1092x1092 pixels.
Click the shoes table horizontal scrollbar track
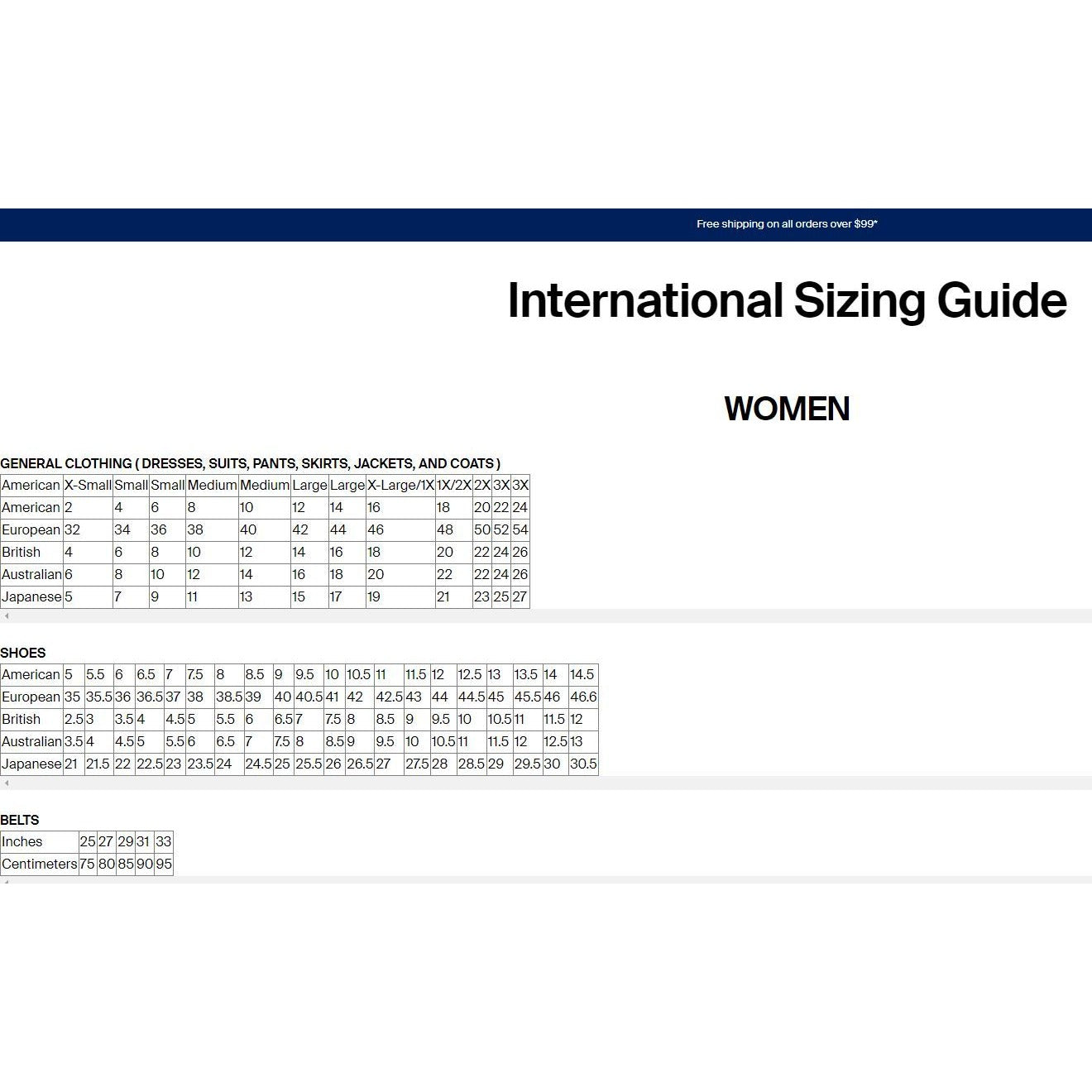pos(546,783)
